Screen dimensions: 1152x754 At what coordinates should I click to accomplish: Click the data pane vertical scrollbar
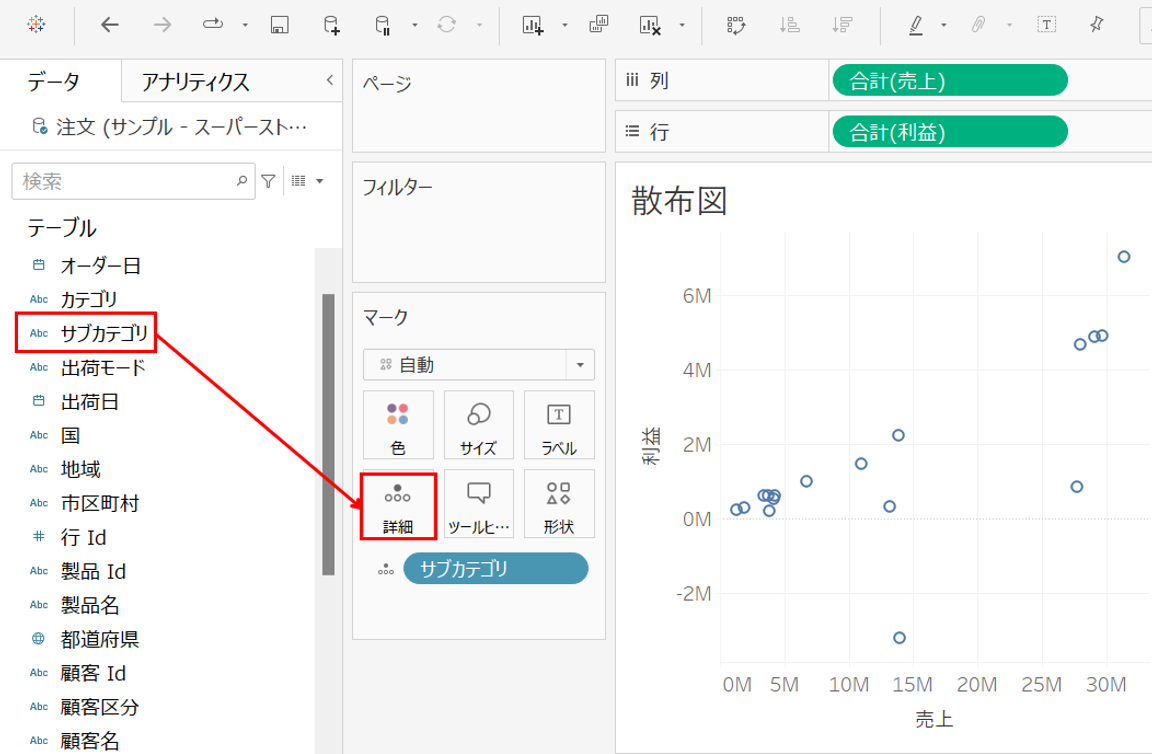coord(328,434)
